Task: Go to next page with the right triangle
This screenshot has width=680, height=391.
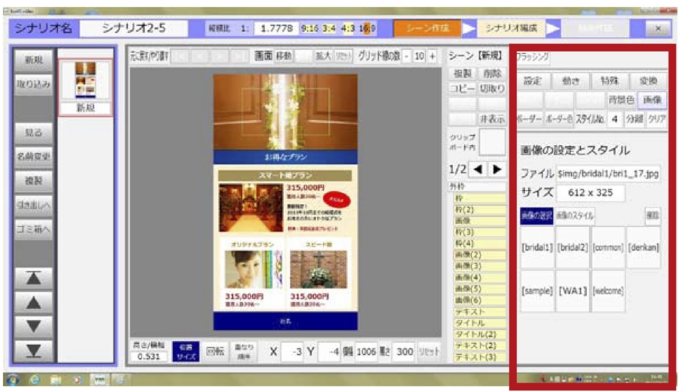Action: [x=497, y=169]
